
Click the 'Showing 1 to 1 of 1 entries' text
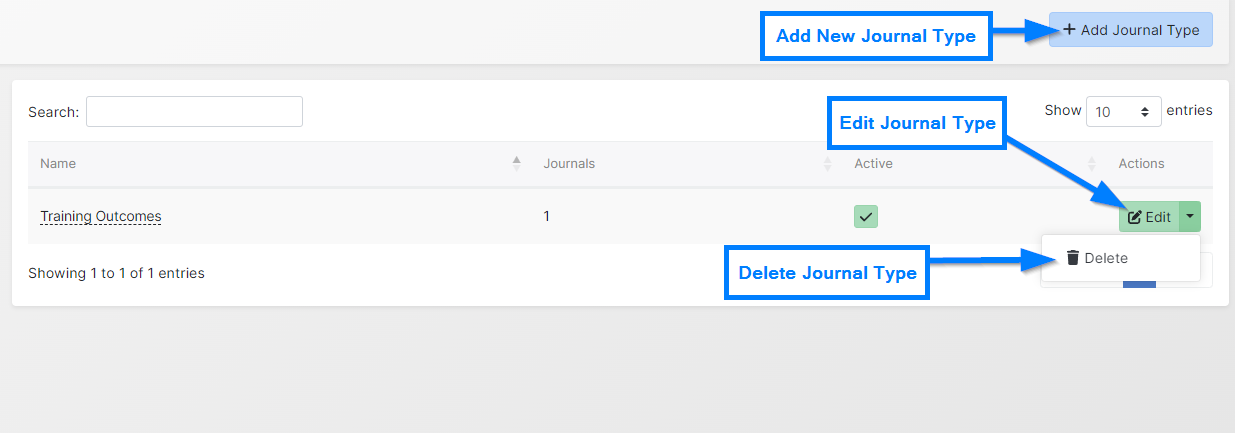116,273
